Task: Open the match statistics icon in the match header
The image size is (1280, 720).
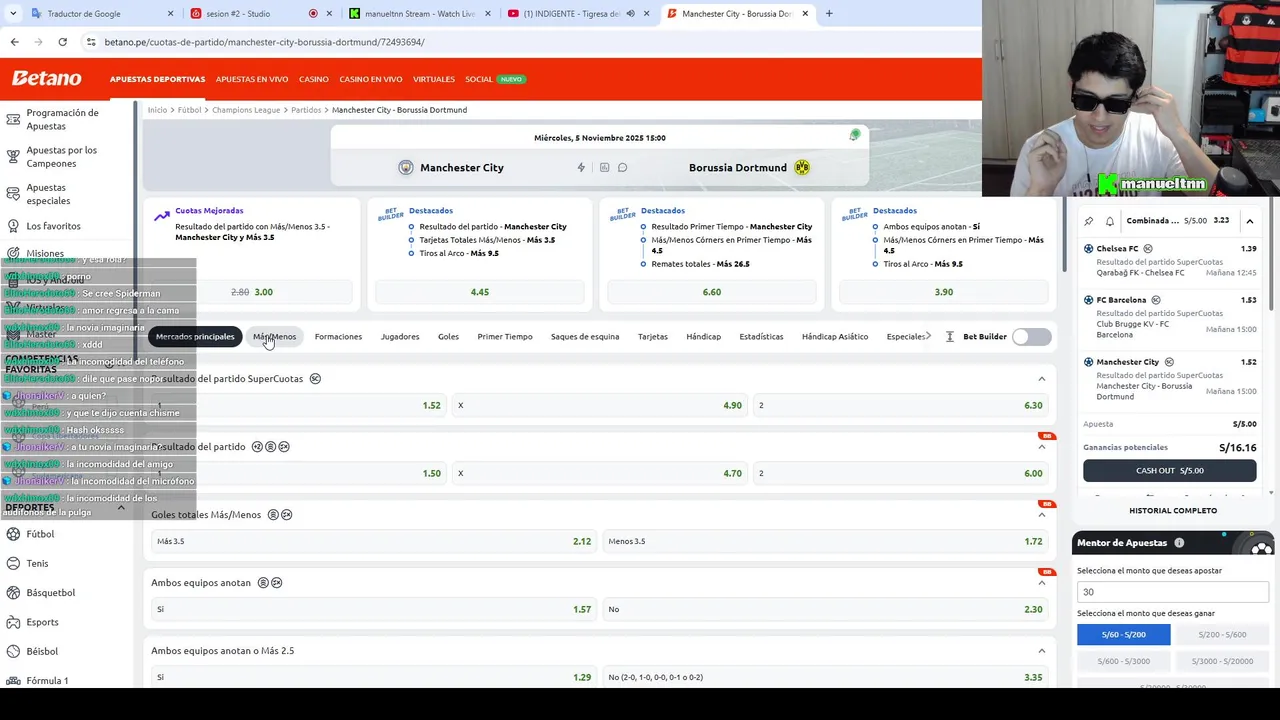Action: (x=604, y=167)
